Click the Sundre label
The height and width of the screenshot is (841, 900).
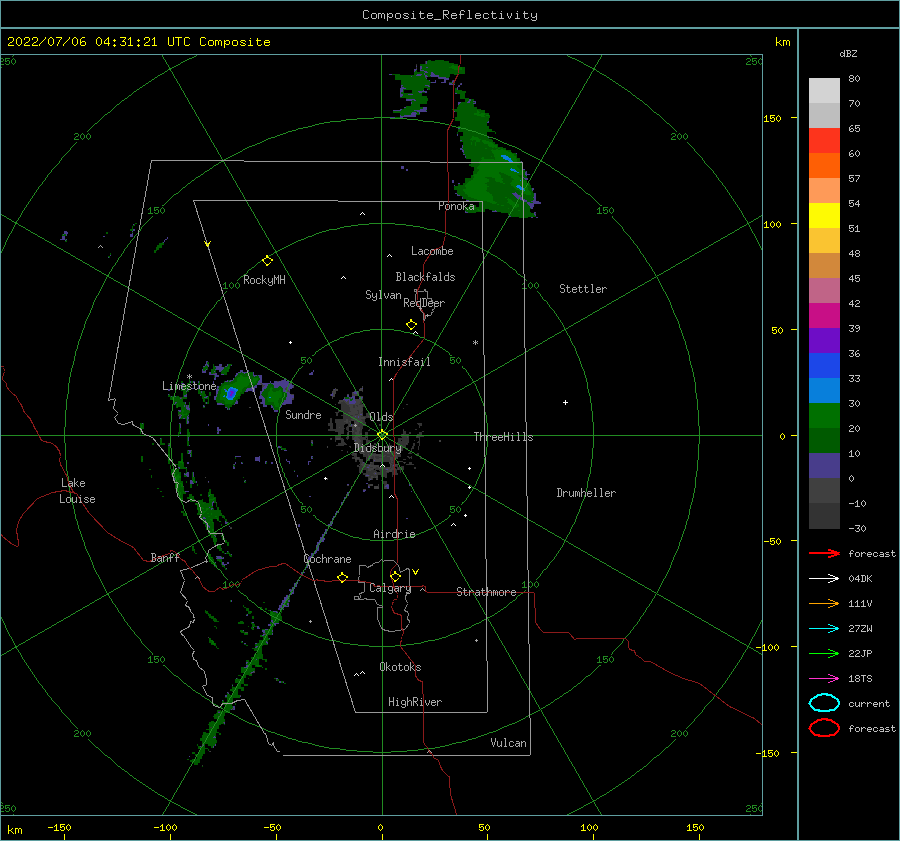(x=303, y=415)
